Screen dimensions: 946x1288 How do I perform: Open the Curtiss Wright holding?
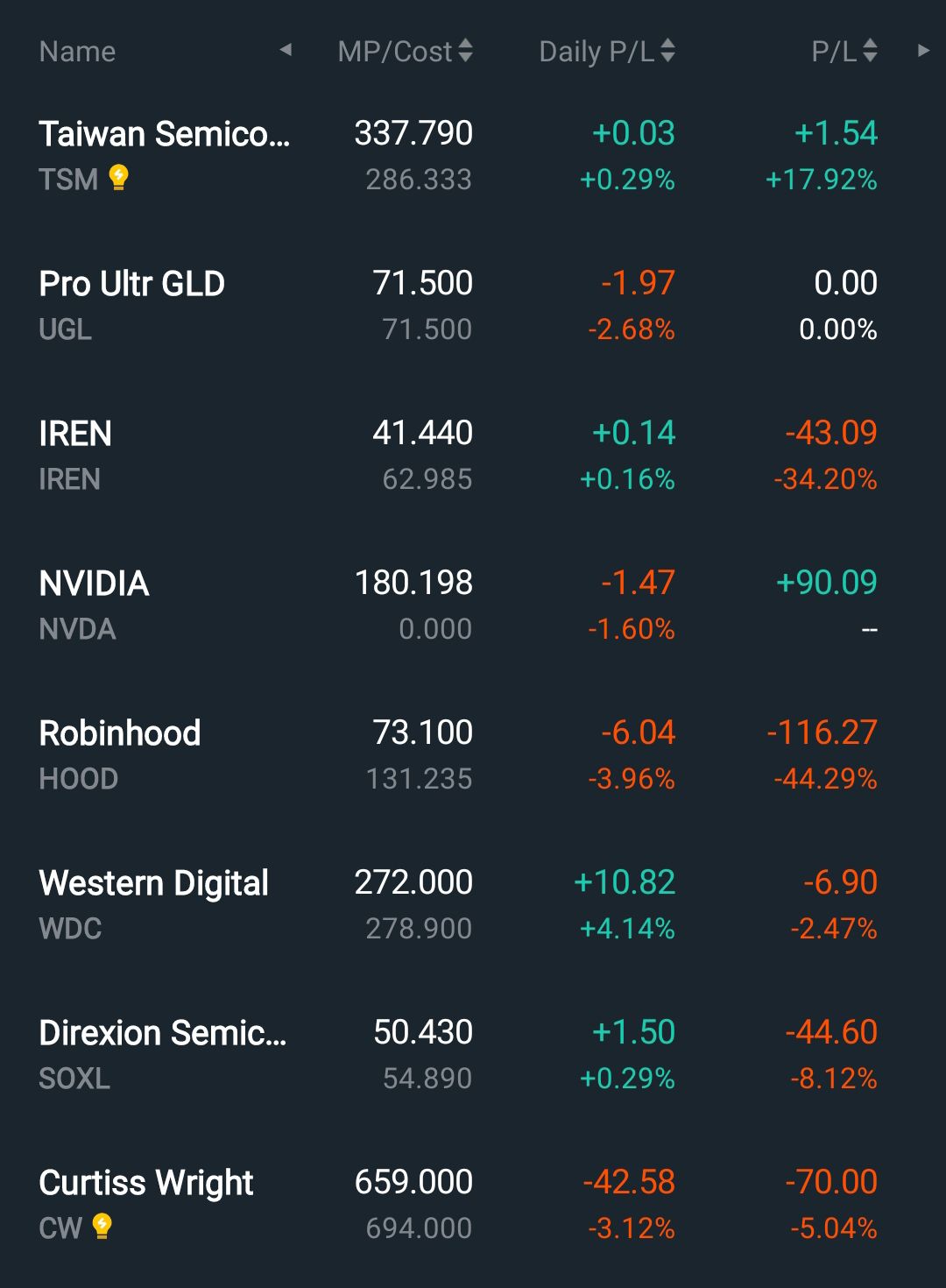146,1184
